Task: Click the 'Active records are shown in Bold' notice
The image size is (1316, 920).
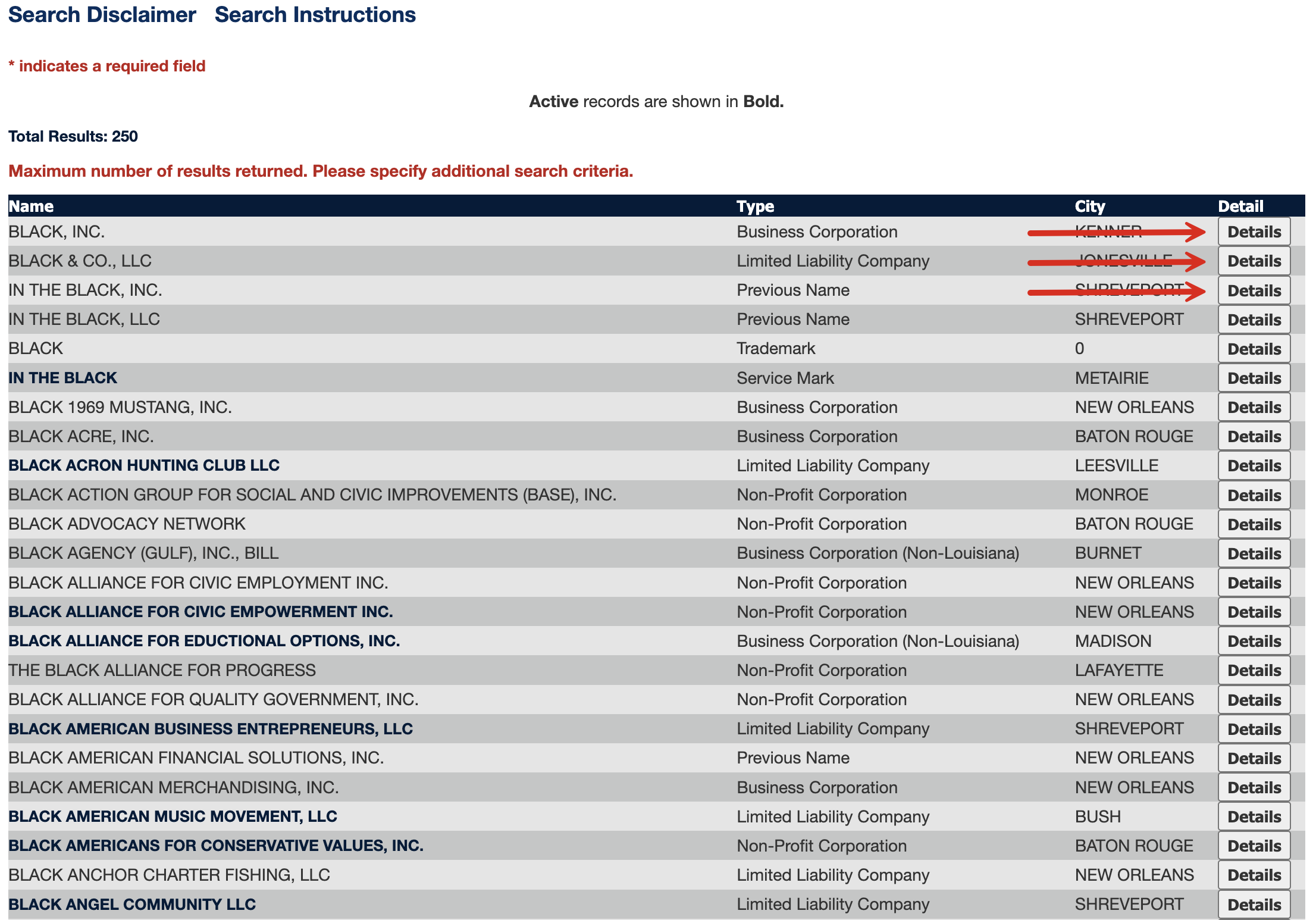Action: click(x=656, y=102)
